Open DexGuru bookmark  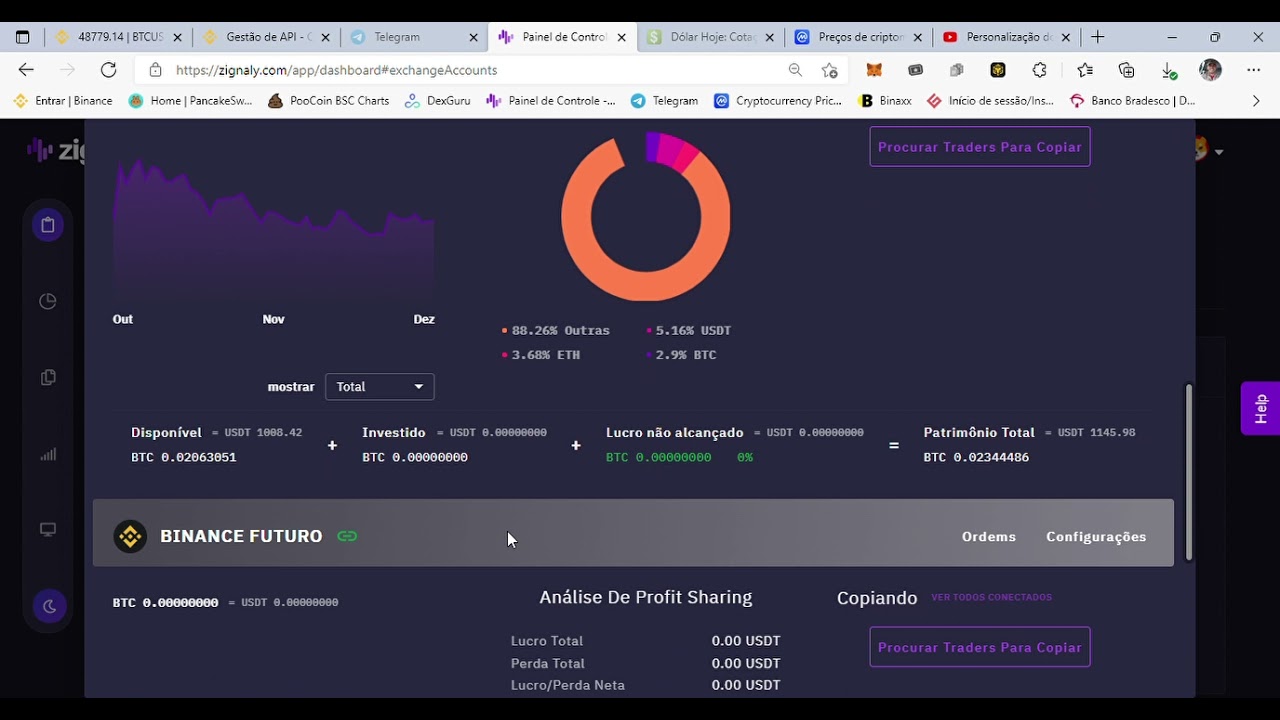pyautogui.click(x=437, y=100)
